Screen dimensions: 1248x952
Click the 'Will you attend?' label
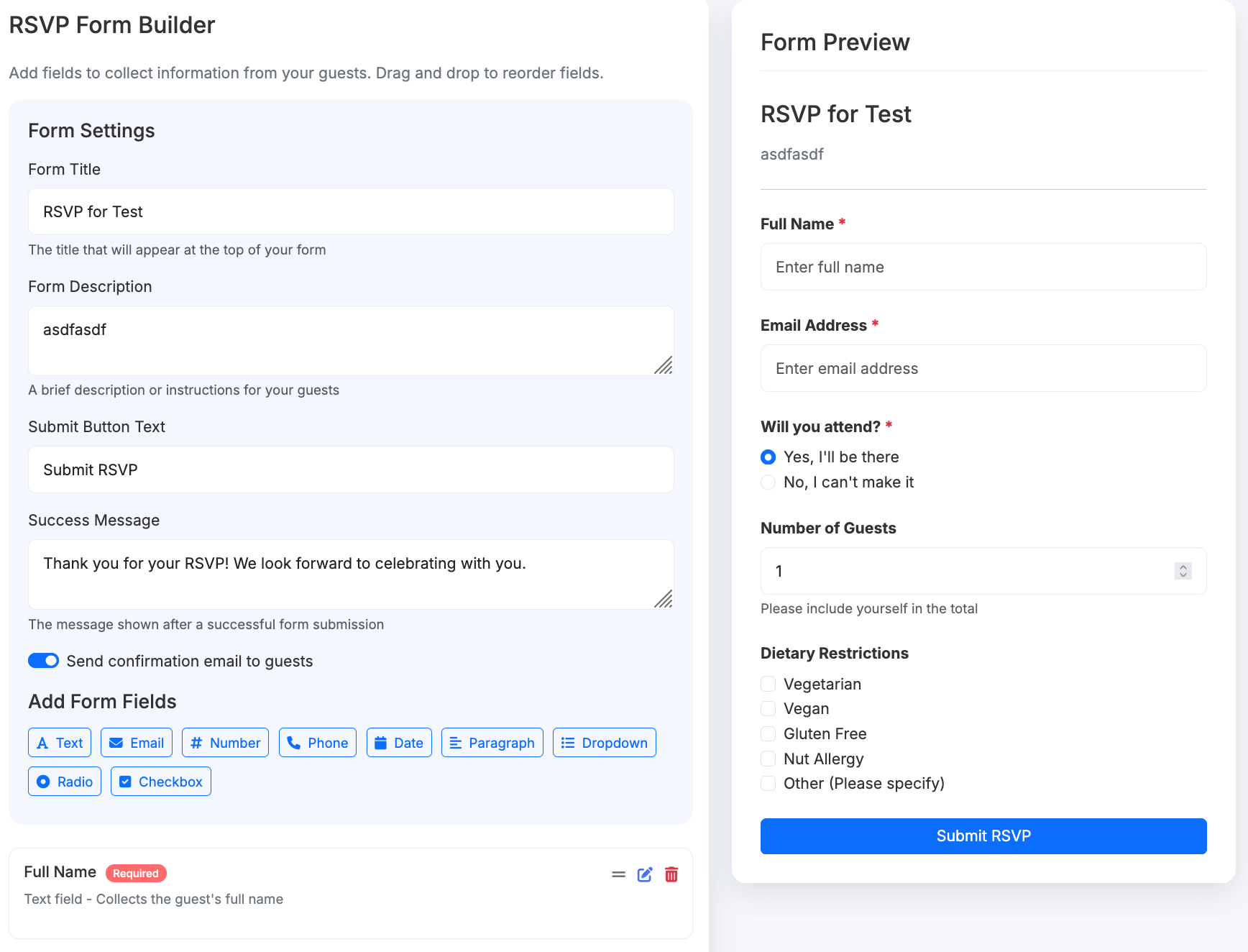coord(820,426)
